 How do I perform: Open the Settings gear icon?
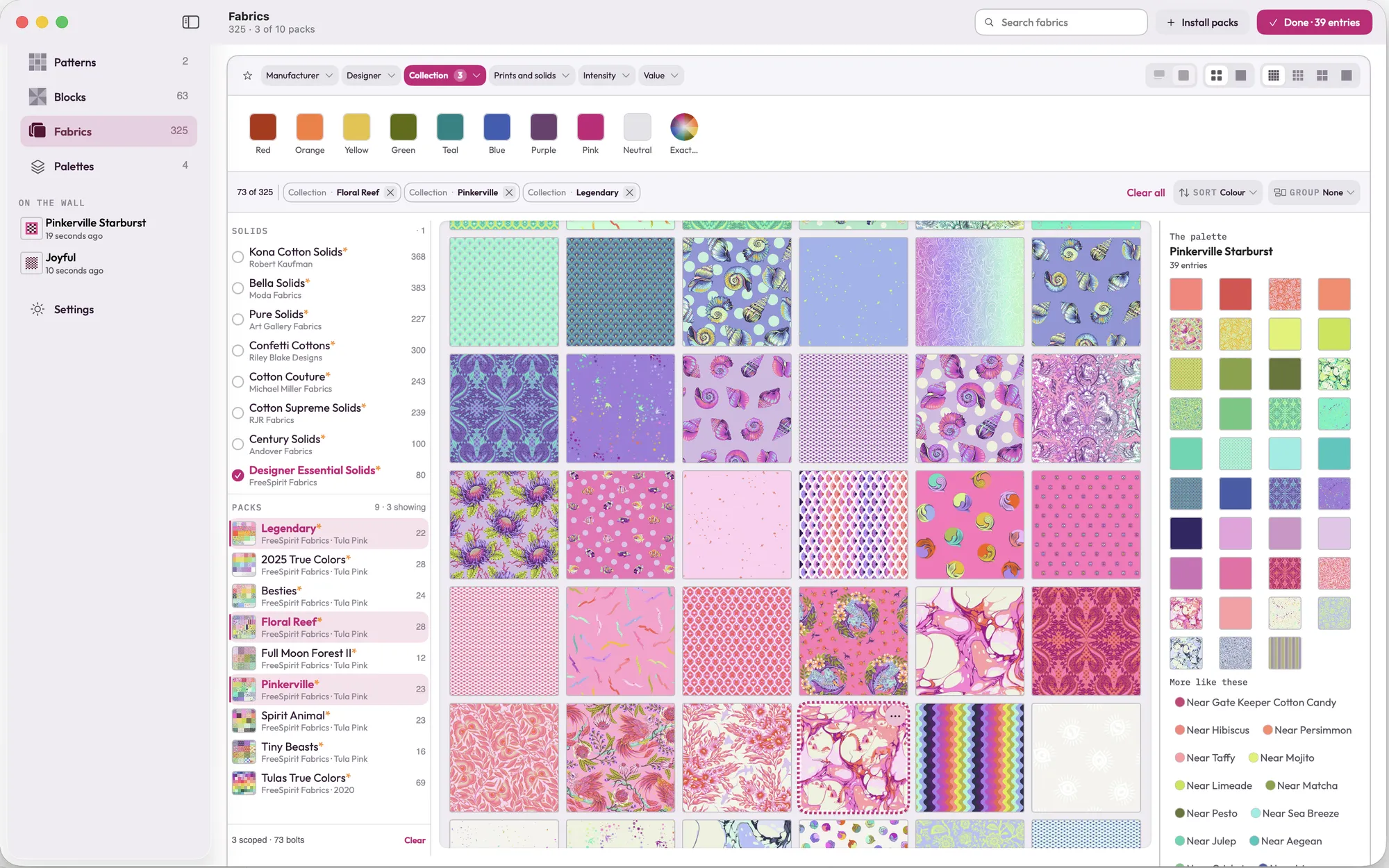coord(38,309)
